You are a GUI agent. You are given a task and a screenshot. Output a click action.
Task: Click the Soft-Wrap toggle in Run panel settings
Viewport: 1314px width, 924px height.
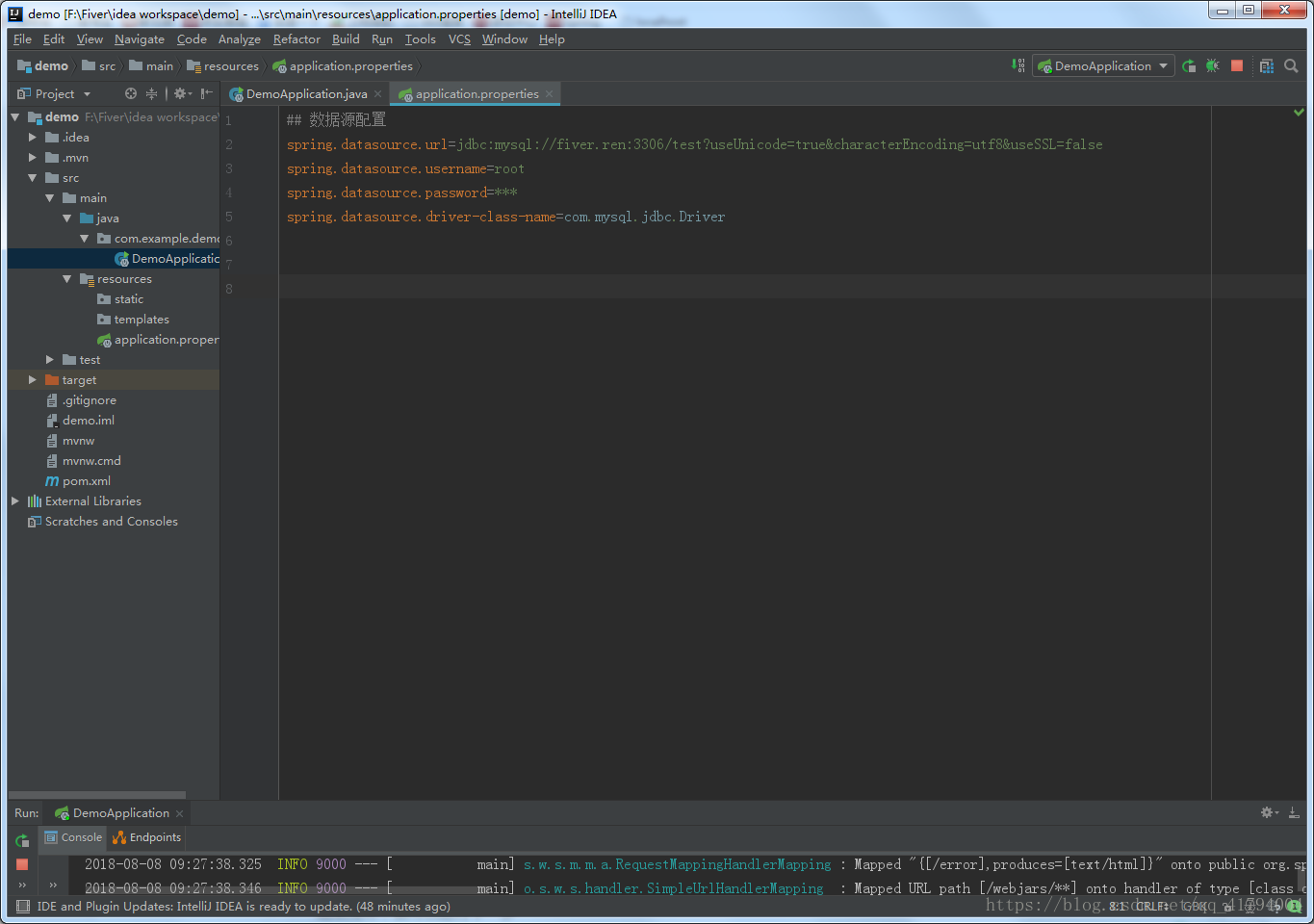tap(1269, 812)
